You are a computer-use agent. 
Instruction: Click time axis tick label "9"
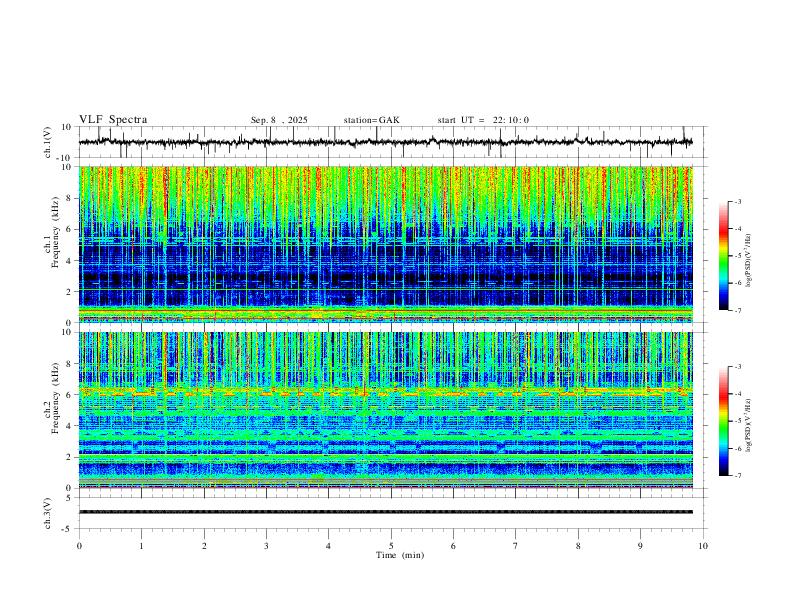(x=640, y=546)
